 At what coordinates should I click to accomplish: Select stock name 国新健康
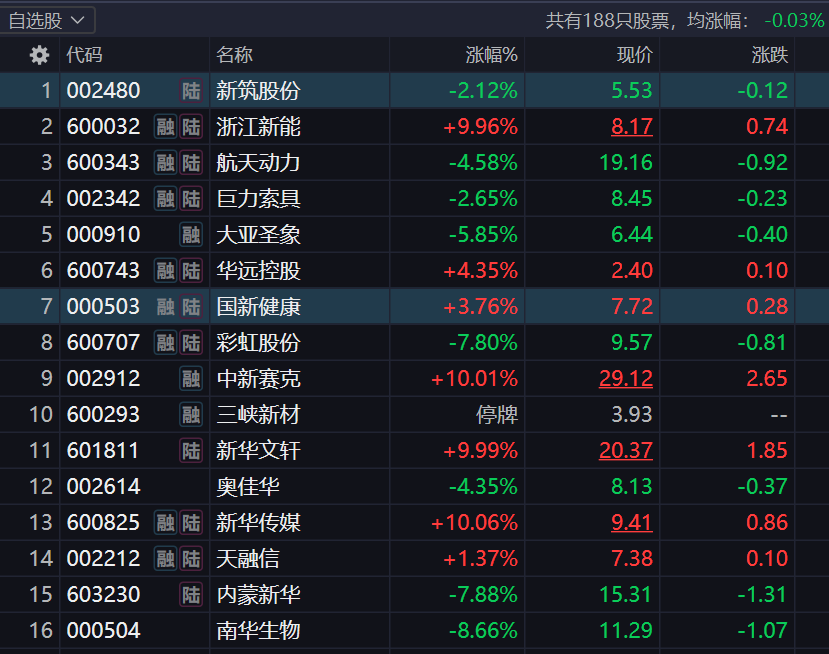pos(258,307)
